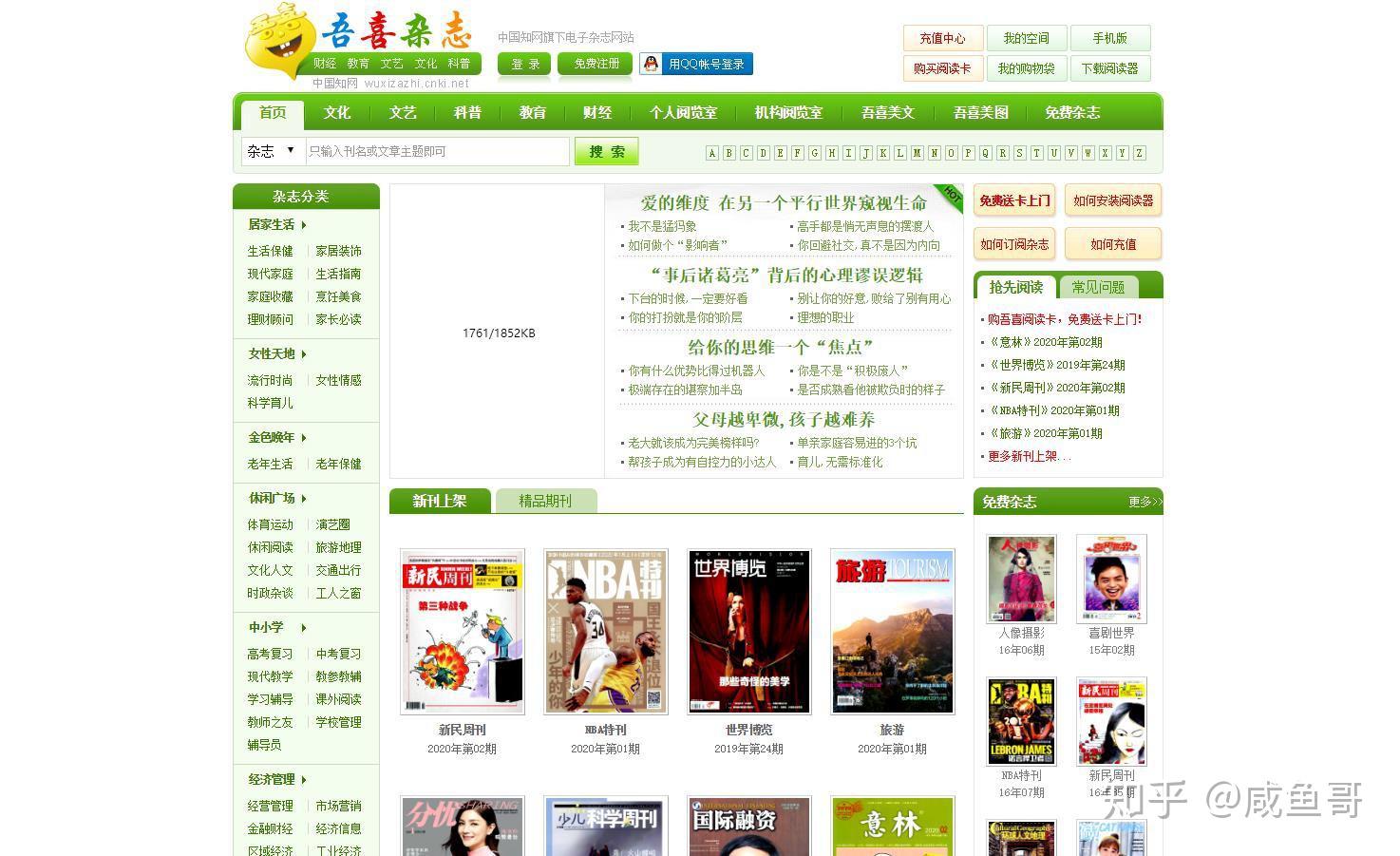Open 《意林》2020年第02期 link

pos(1045,342)
